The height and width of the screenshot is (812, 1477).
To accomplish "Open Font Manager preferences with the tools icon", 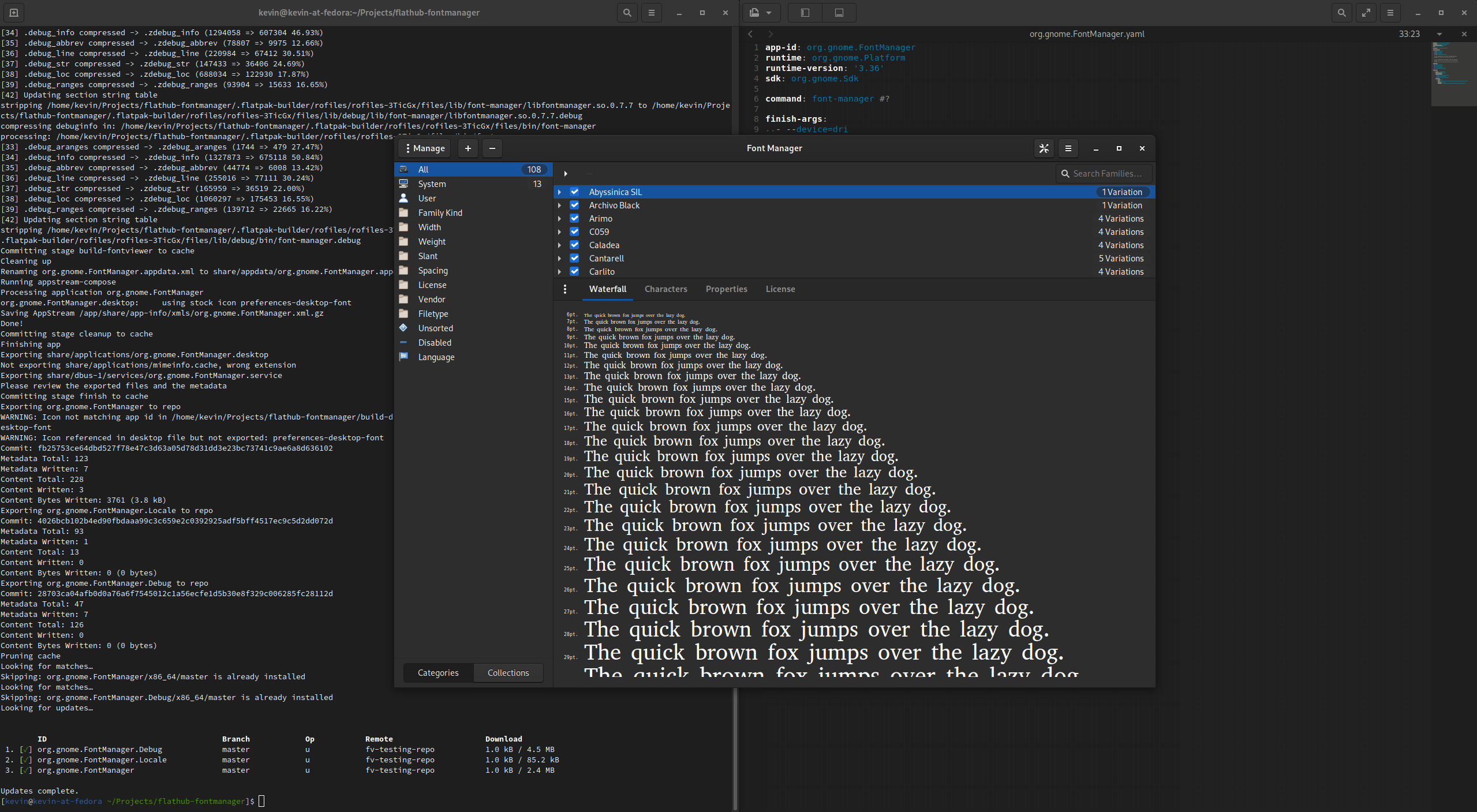I will (x=1044, y=148).
